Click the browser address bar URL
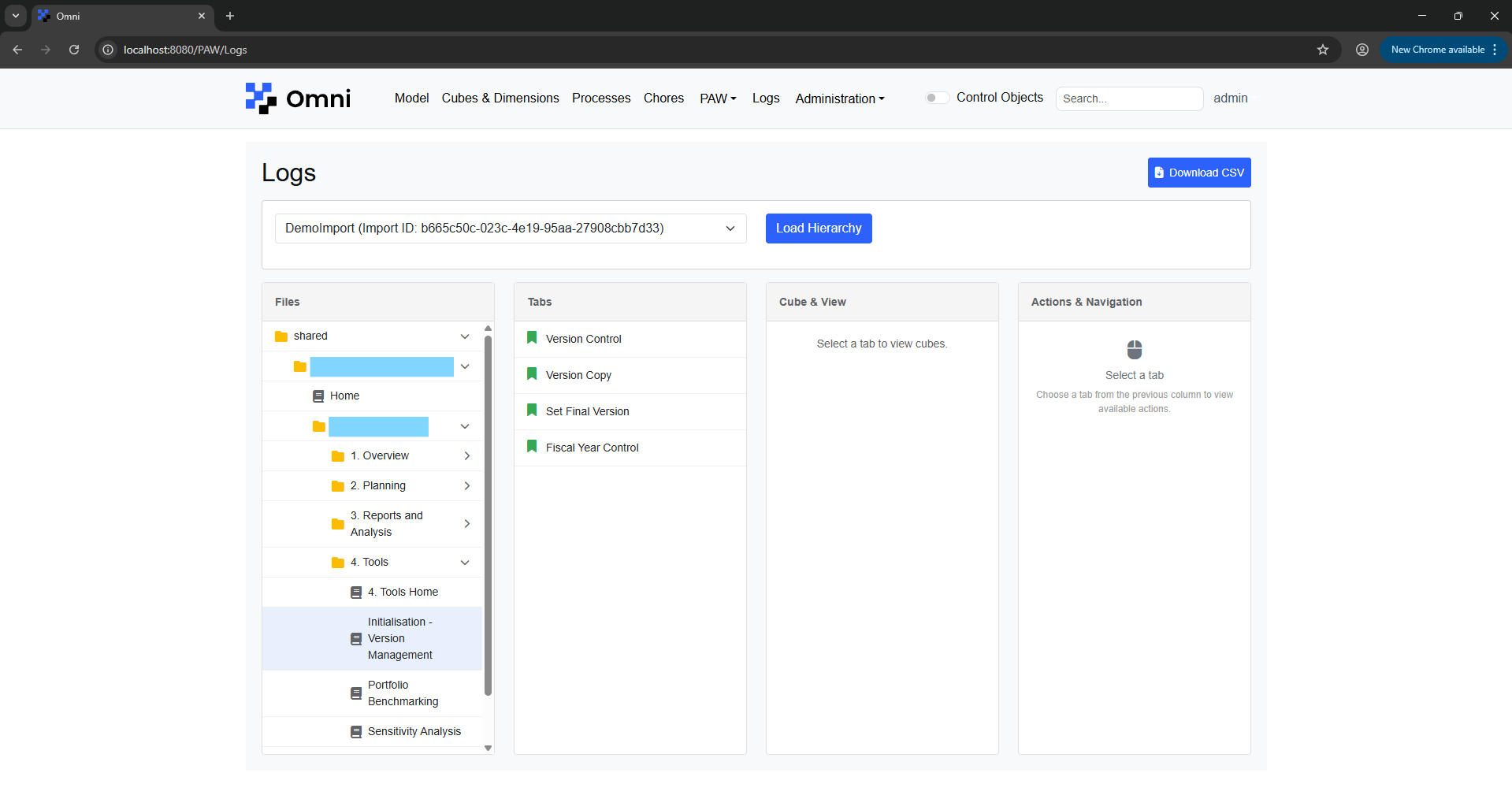Viewport: 1512px width, 810px height. [185, 50]
